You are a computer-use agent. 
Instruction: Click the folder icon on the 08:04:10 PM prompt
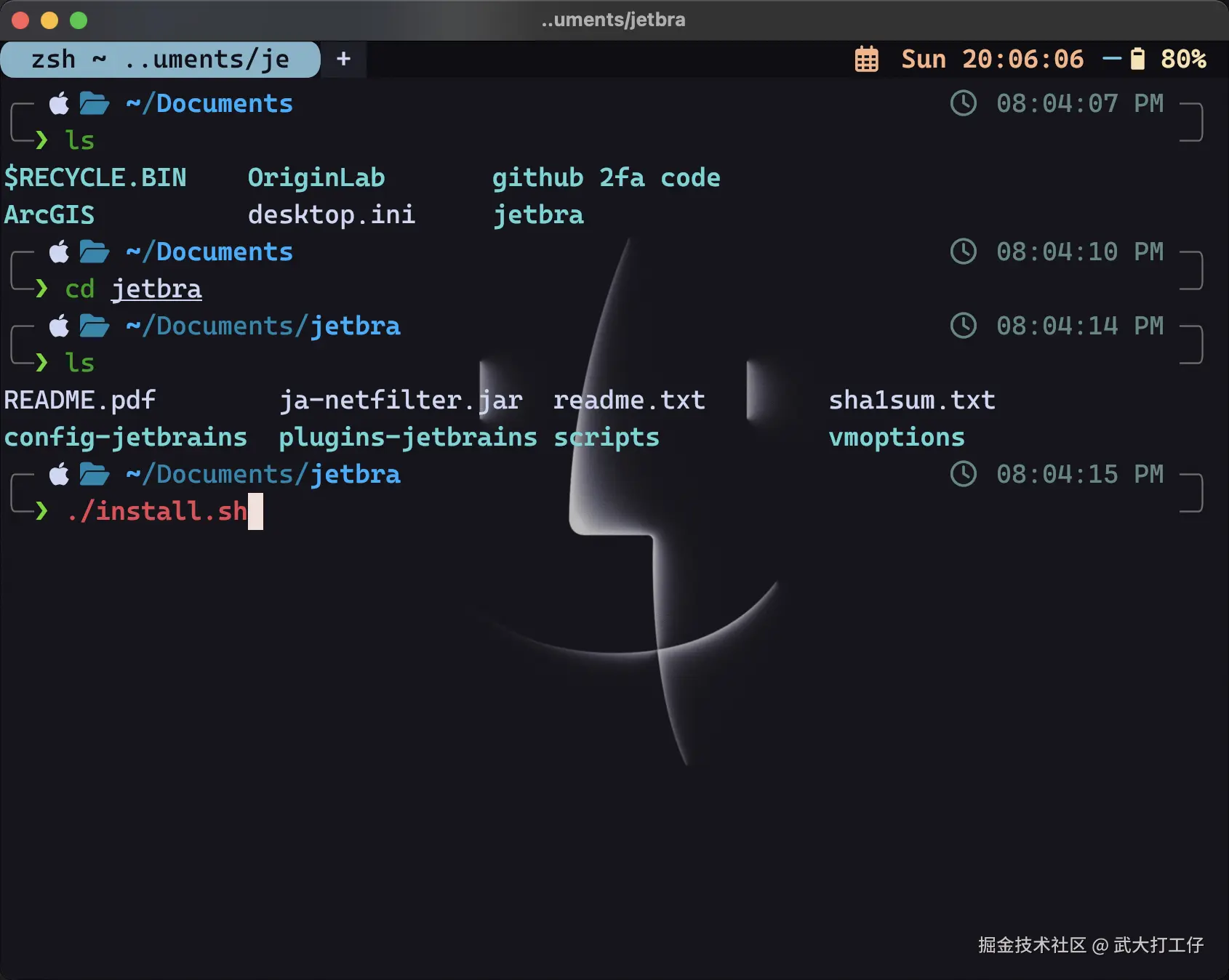pos(95,252)
